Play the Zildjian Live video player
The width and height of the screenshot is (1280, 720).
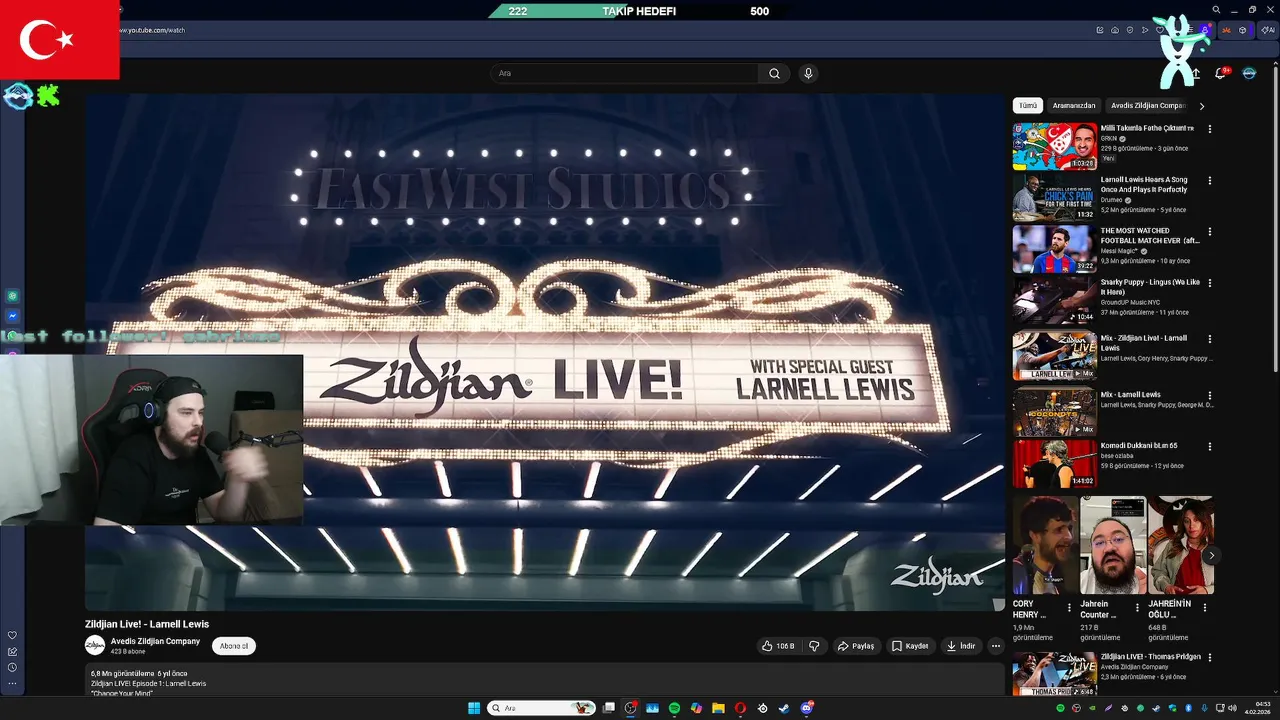click(544, 352)
